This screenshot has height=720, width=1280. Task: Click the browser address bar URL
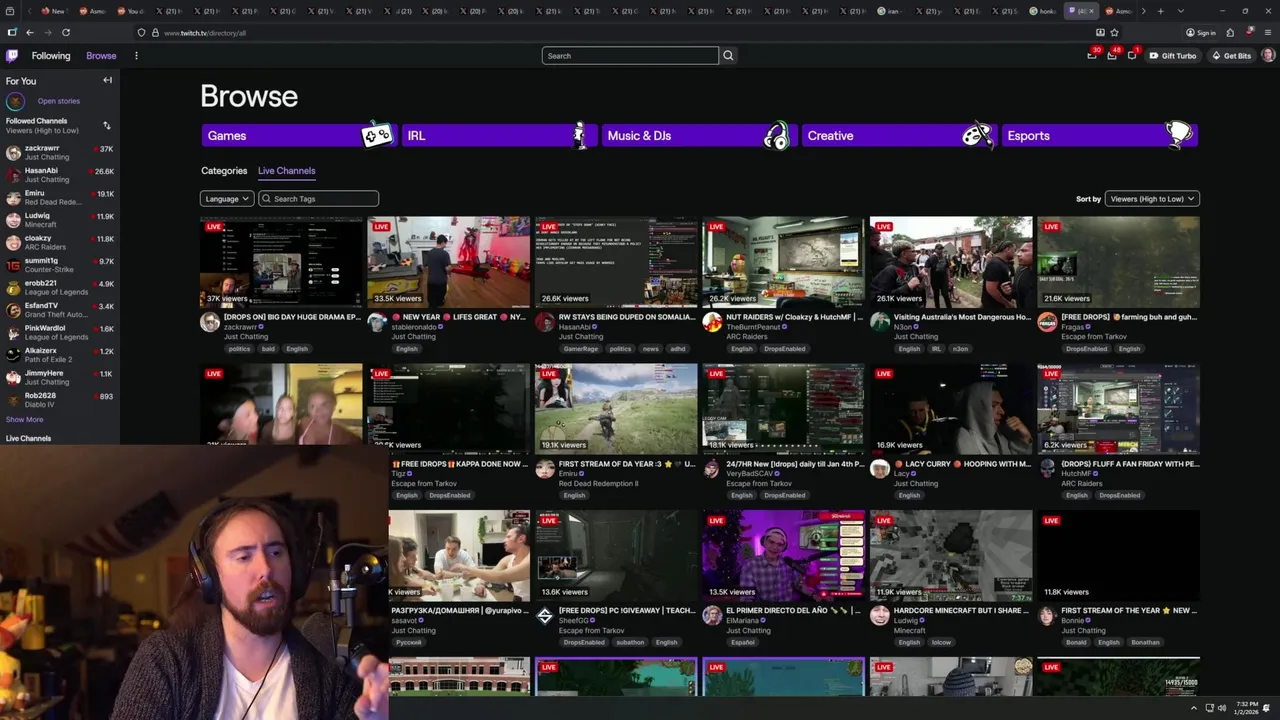[x=204, y=33]
